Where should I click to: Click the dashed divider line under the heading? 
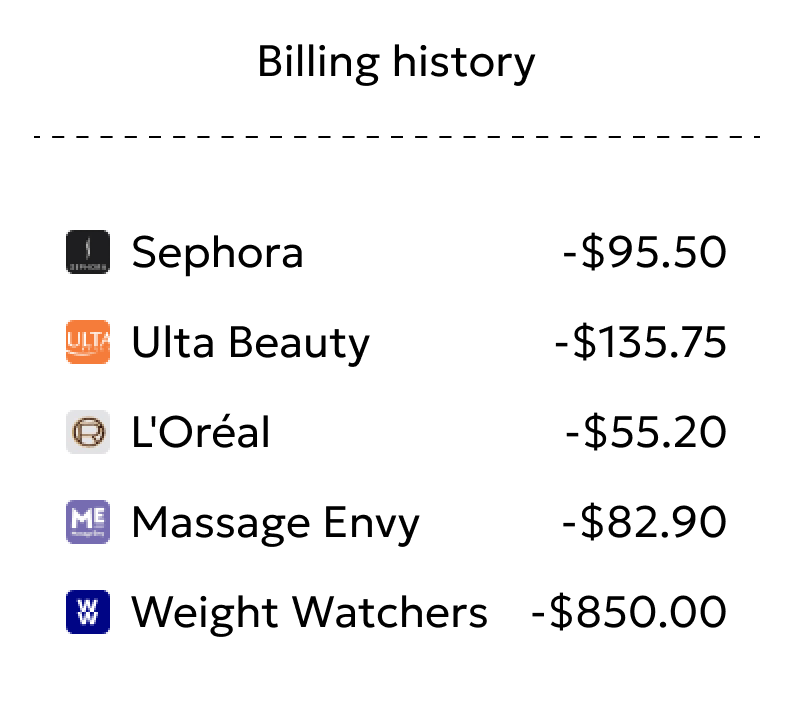(396, 135)
